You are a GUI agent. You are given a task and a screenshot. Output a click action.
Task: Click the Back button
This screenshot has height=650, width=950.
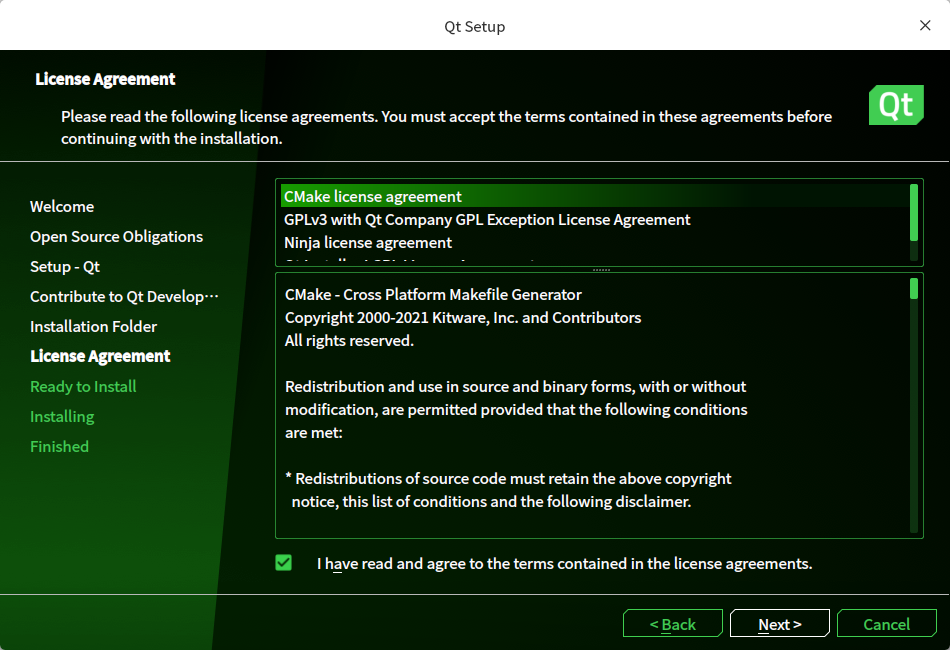[672, 623]
